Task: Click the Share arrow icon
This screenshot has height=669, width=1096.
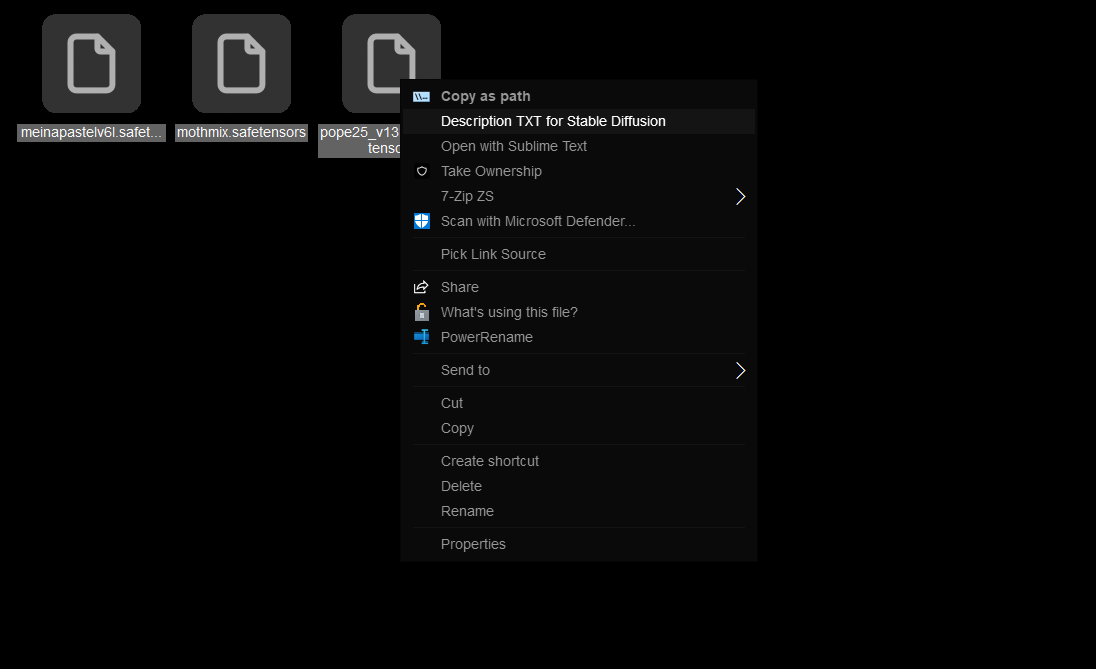Action: point(421,287)
